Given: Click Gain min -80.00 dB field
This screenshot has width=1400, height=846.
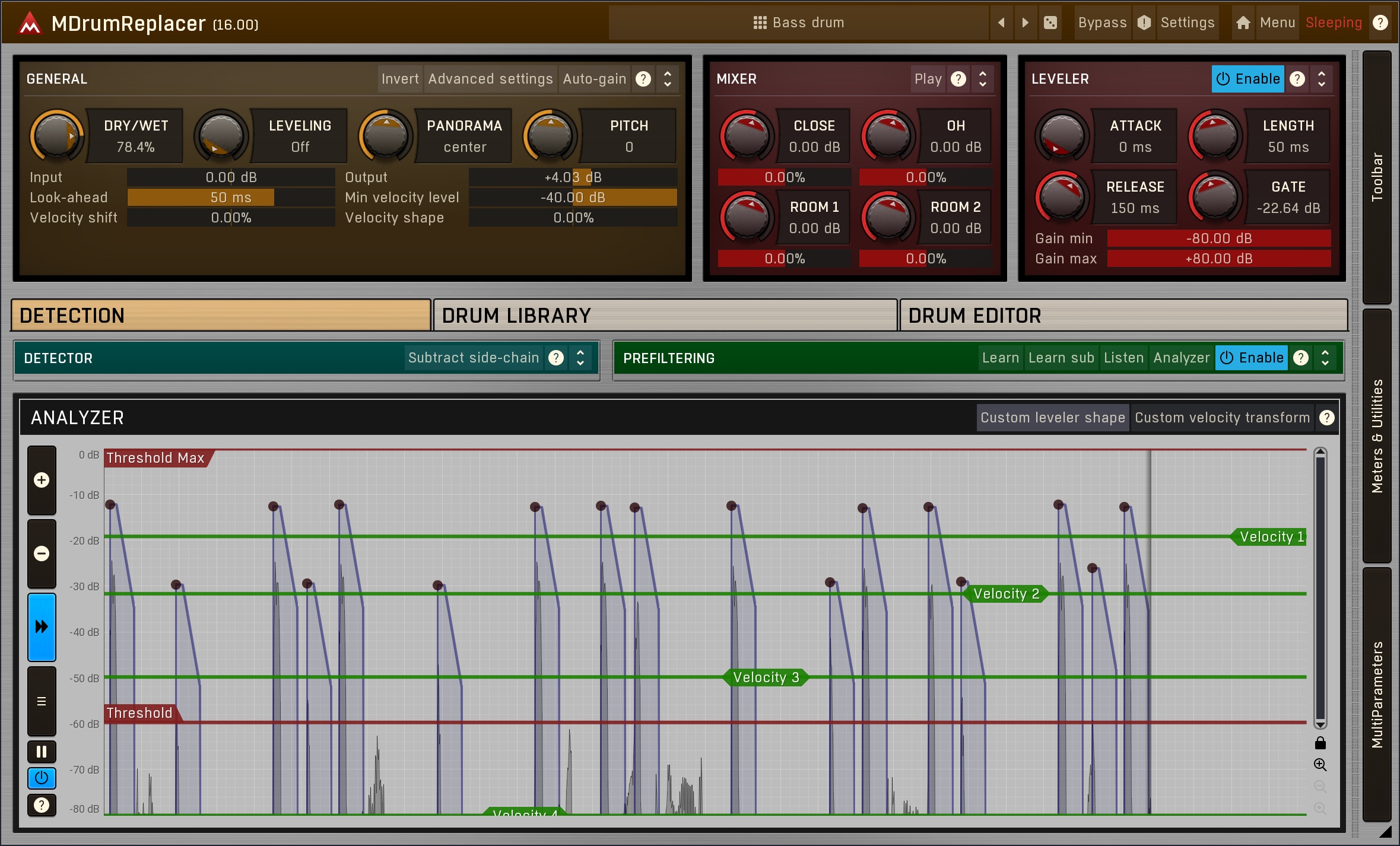Looking at the screenshot, I should [x=1219, y=238].
